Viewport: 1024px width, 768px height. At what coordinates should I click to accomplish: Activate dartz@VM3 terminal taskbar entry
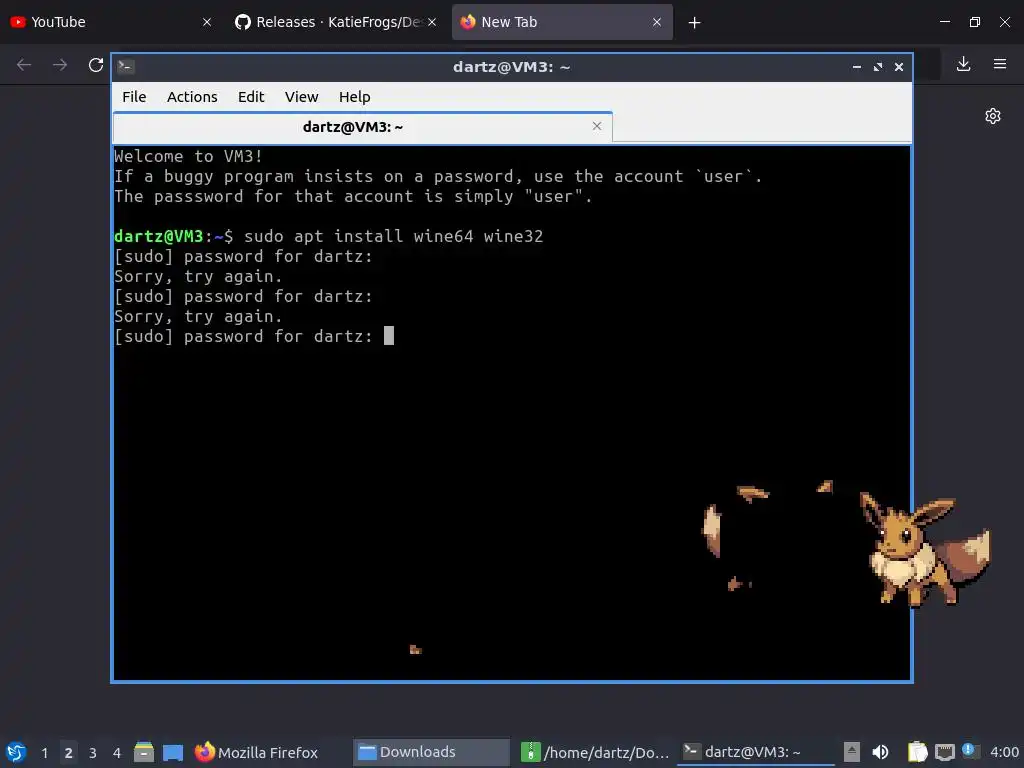coord(756,752)
